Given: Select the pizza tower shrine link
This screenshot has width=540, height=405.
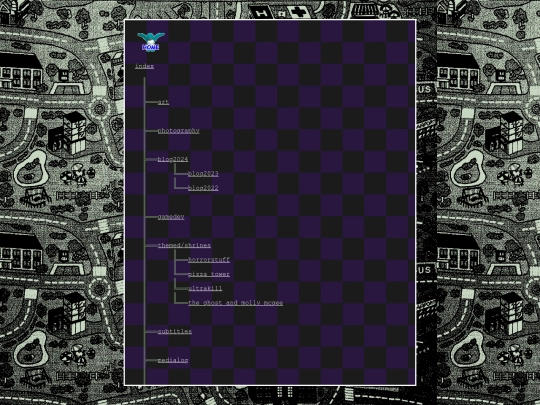Looking at the screenshot, I should click(x=209, y=274).
